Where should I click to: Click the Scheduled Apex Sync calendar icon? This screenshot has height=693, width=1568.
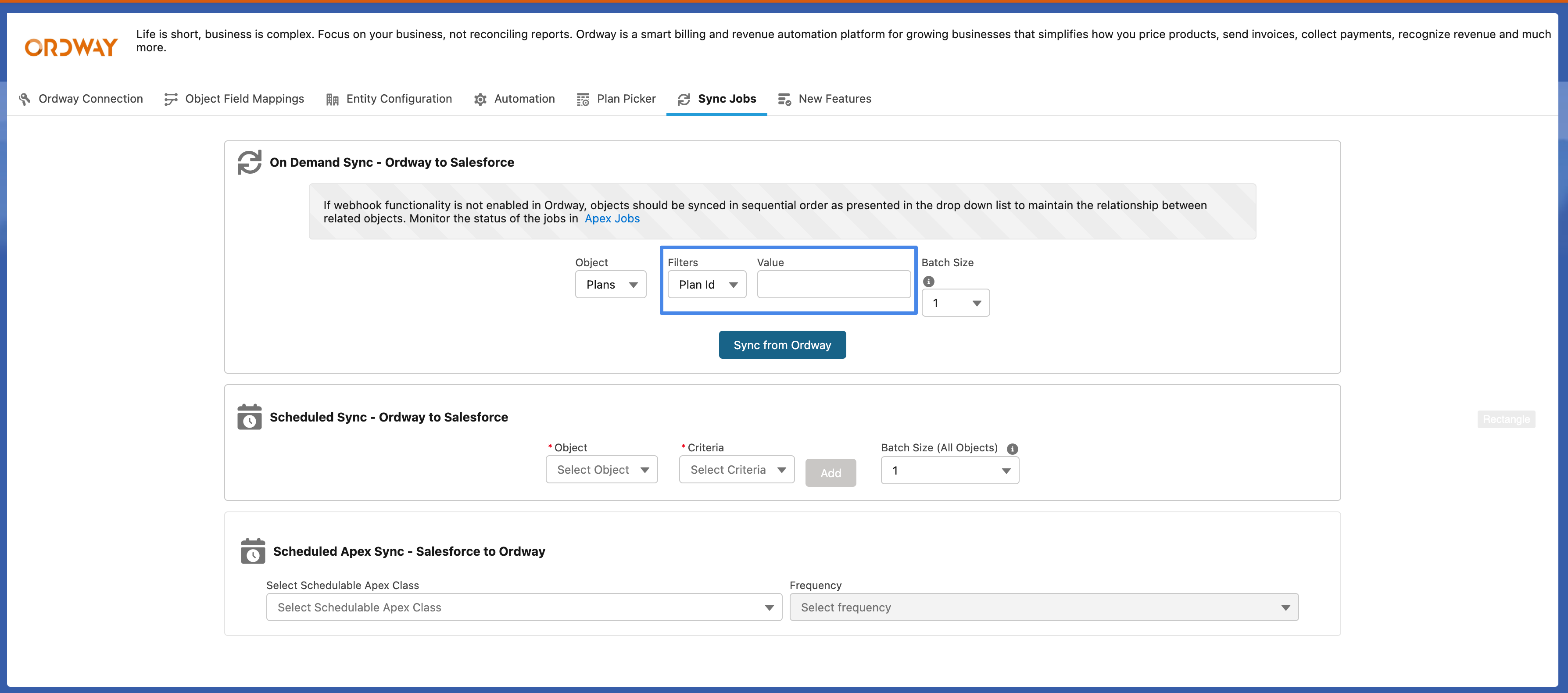(x=253, y=550)
